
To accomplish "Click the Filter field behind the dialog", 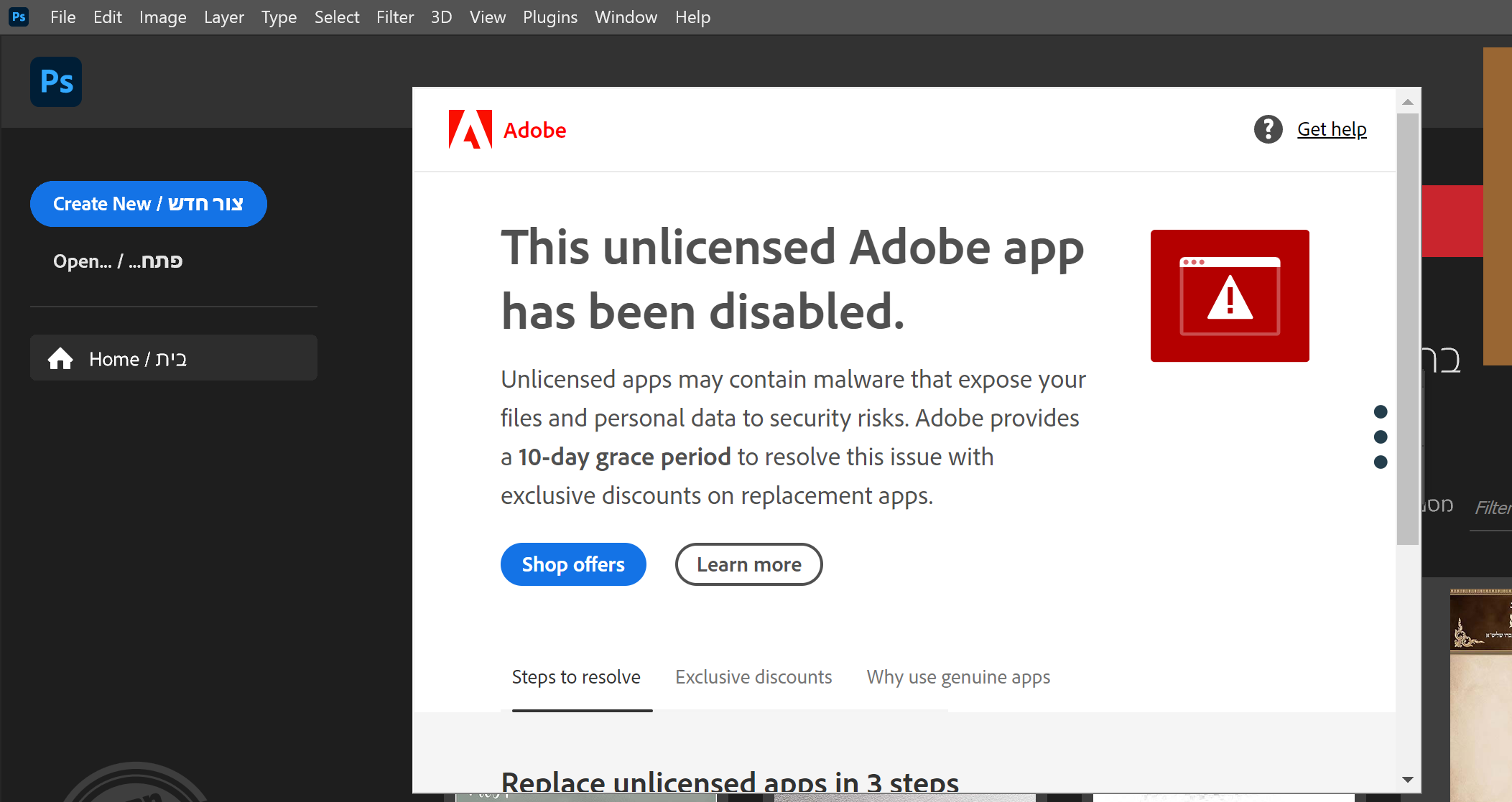I will point(1491,508).
